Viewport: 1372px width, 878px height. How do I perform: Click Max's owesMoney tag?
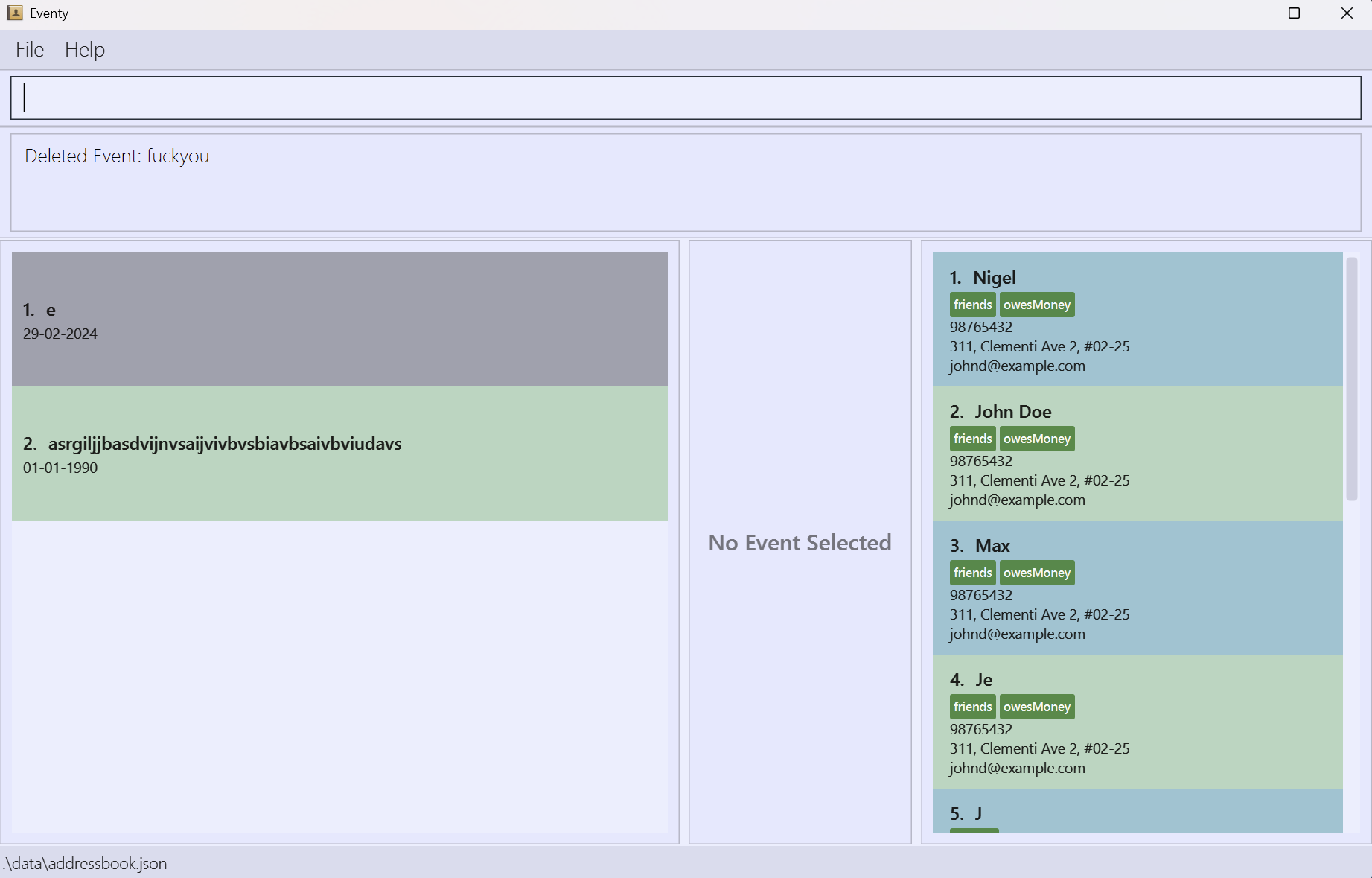[1037, 573]
